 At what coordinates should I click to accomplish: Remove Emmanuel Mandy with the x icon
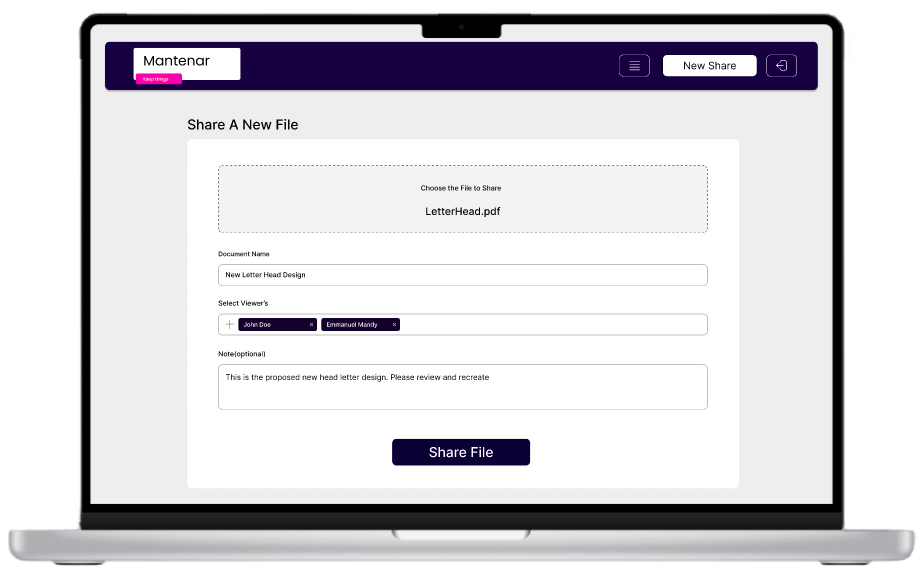click(395, 325)
